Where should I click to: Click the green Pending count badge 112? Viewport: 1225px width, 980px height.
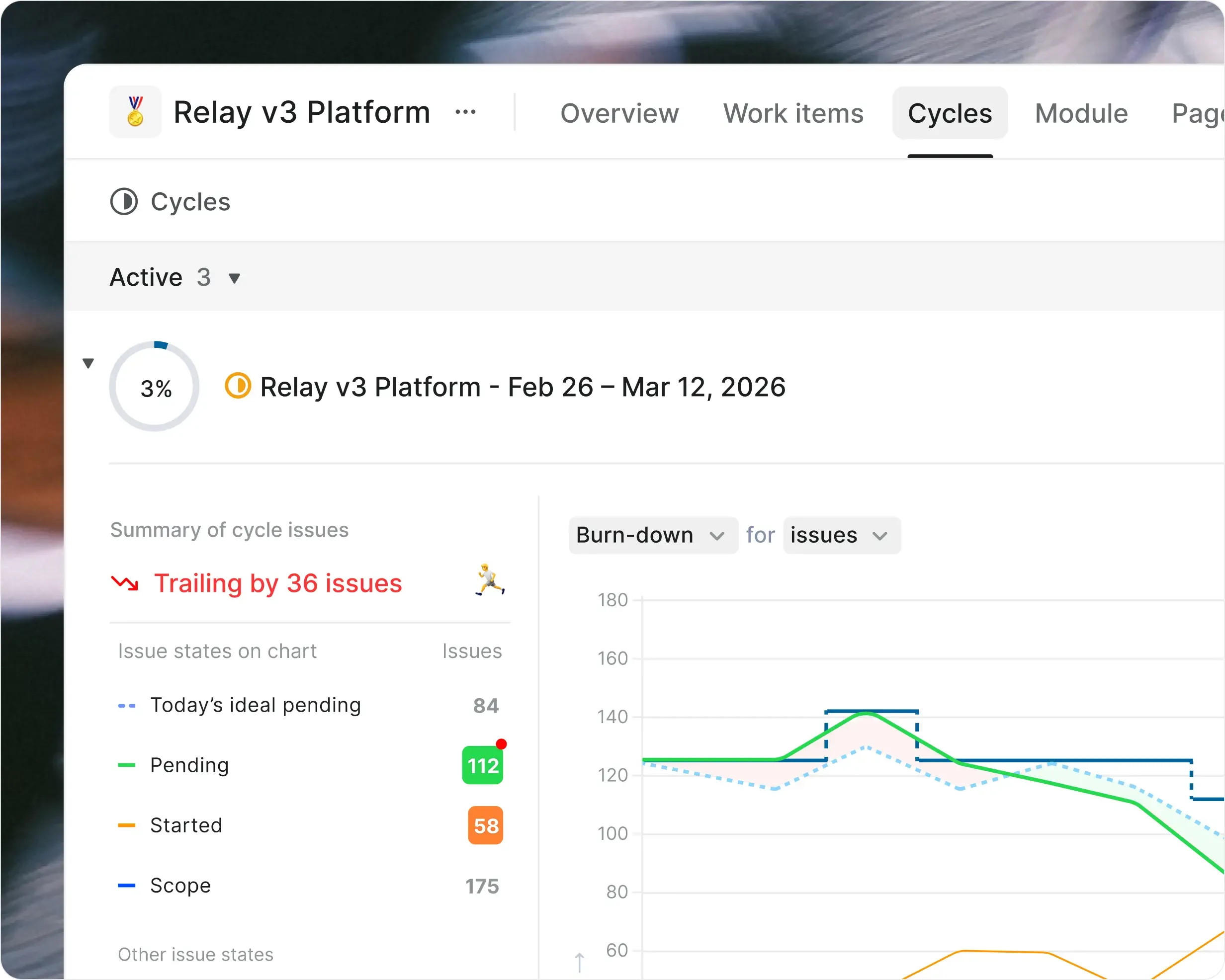(483, 765)
